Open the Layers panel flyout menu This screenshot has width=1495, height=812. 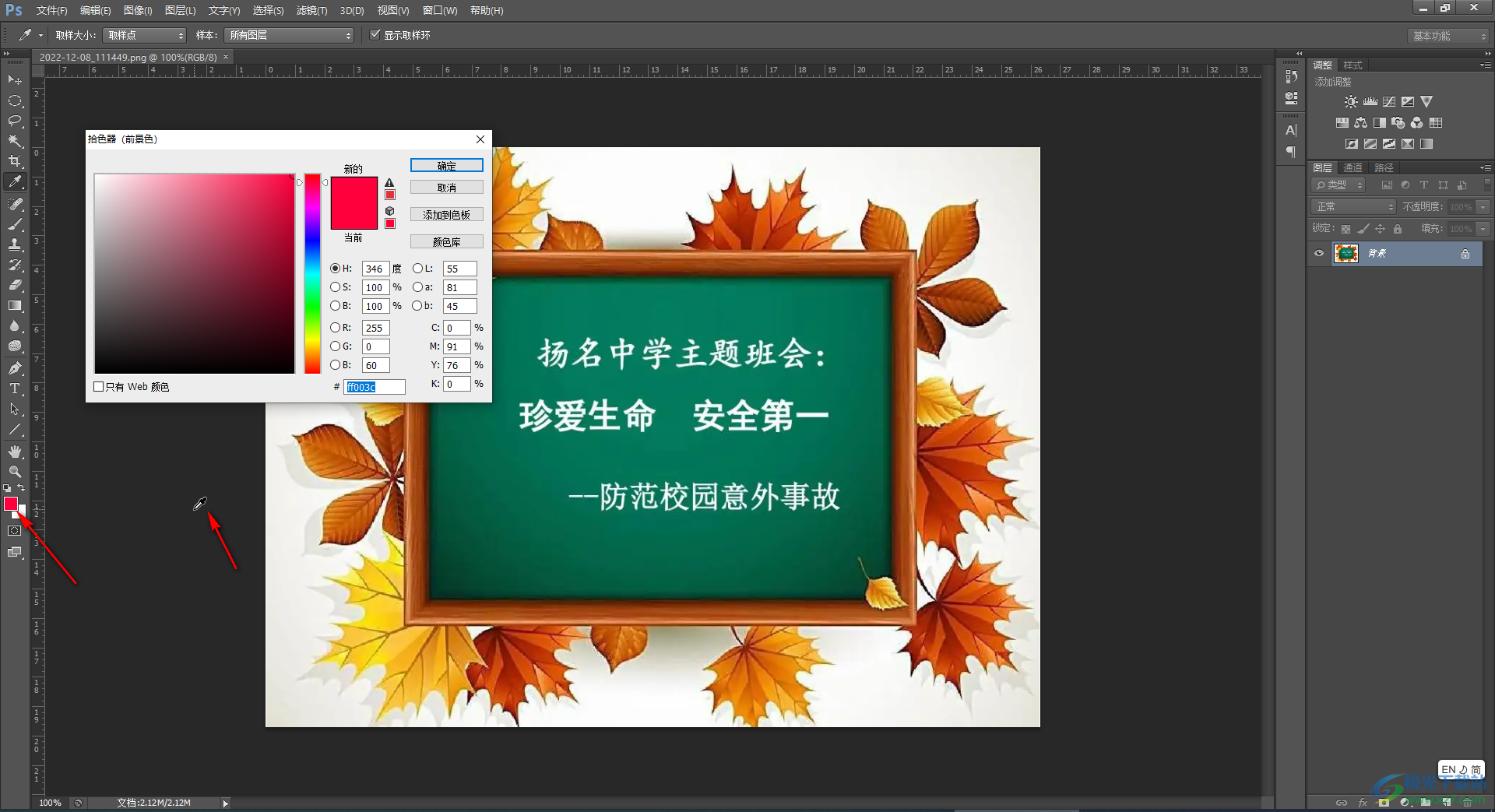pos(1486,167)
